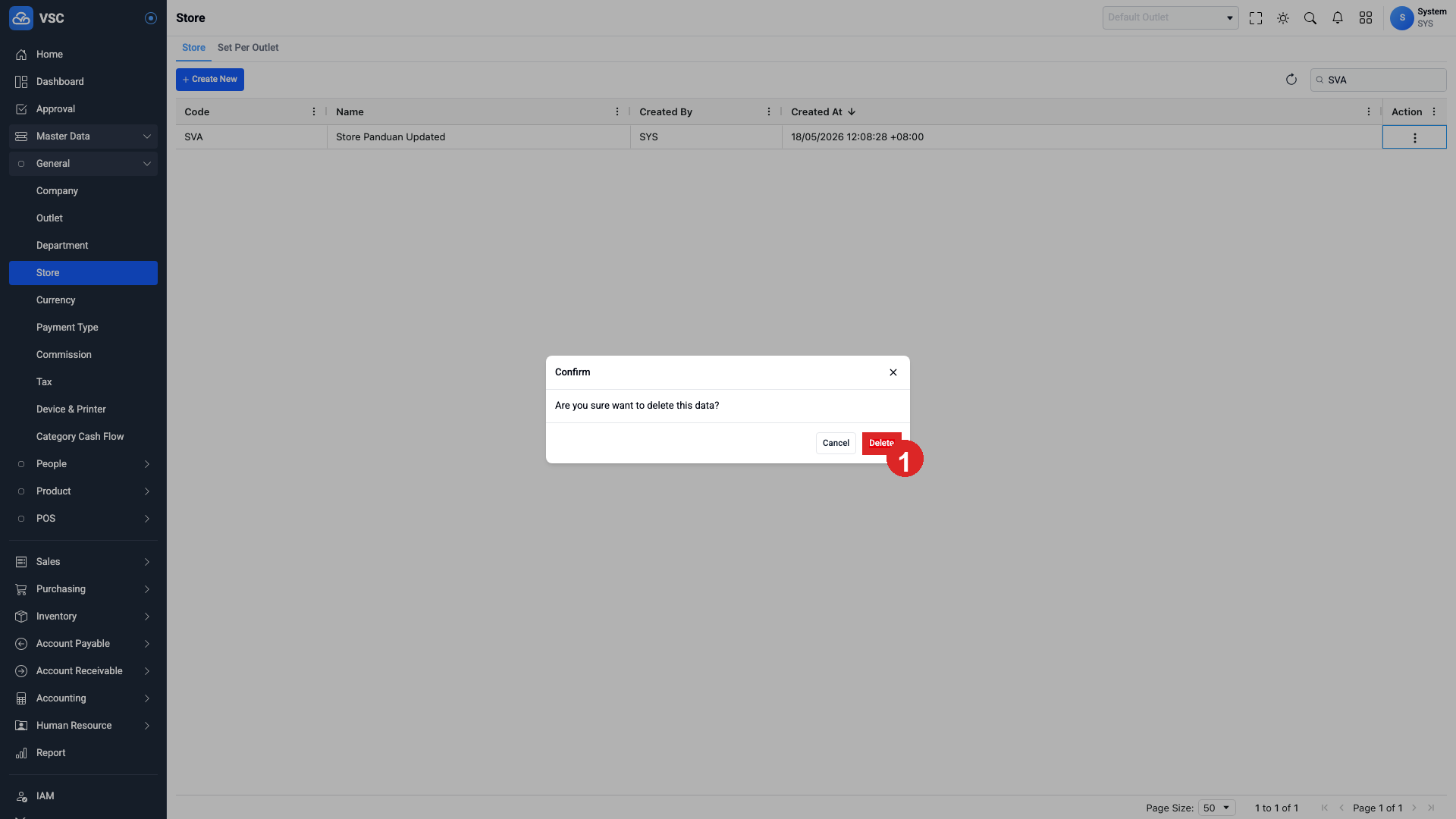This screenshot has height=819, width=1456.
Task: Sort by Created At column header
Action: [x=824, y=111]
